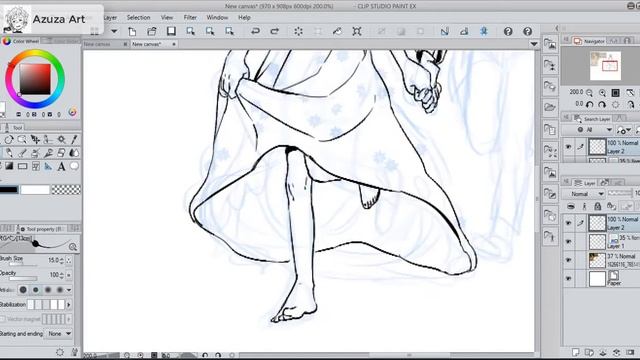Click the Undo arrow in the command bar
Image resolution: width=640 pixels, height=360 pixels.
coord(256,31)
